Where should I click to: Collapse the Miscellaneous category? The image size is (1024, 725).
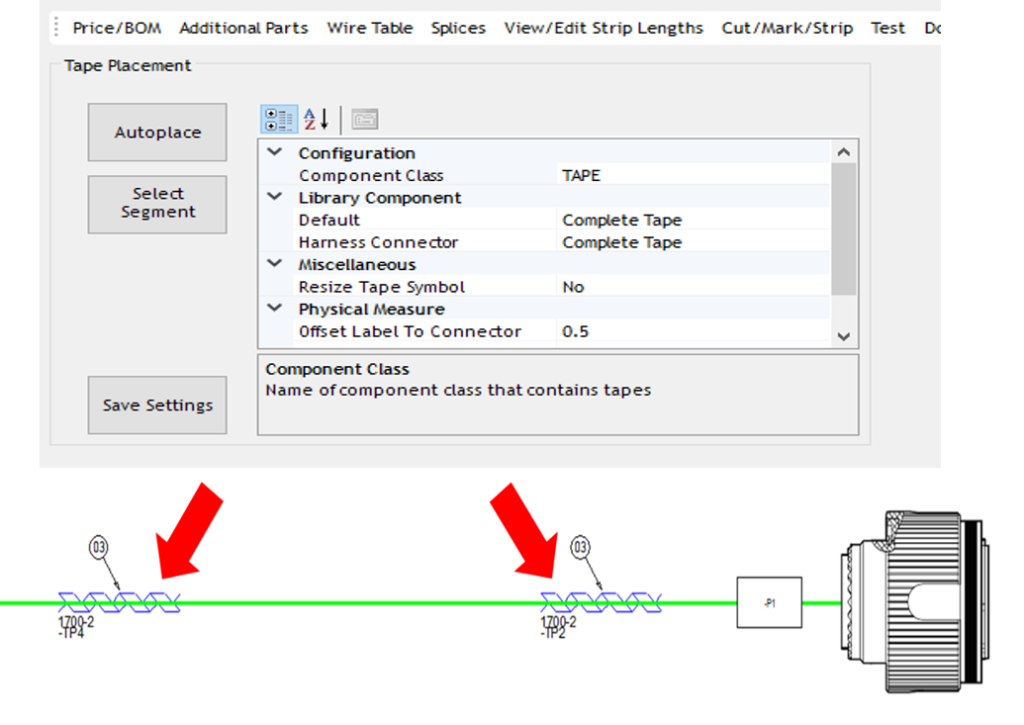click(x=275, y=264)
